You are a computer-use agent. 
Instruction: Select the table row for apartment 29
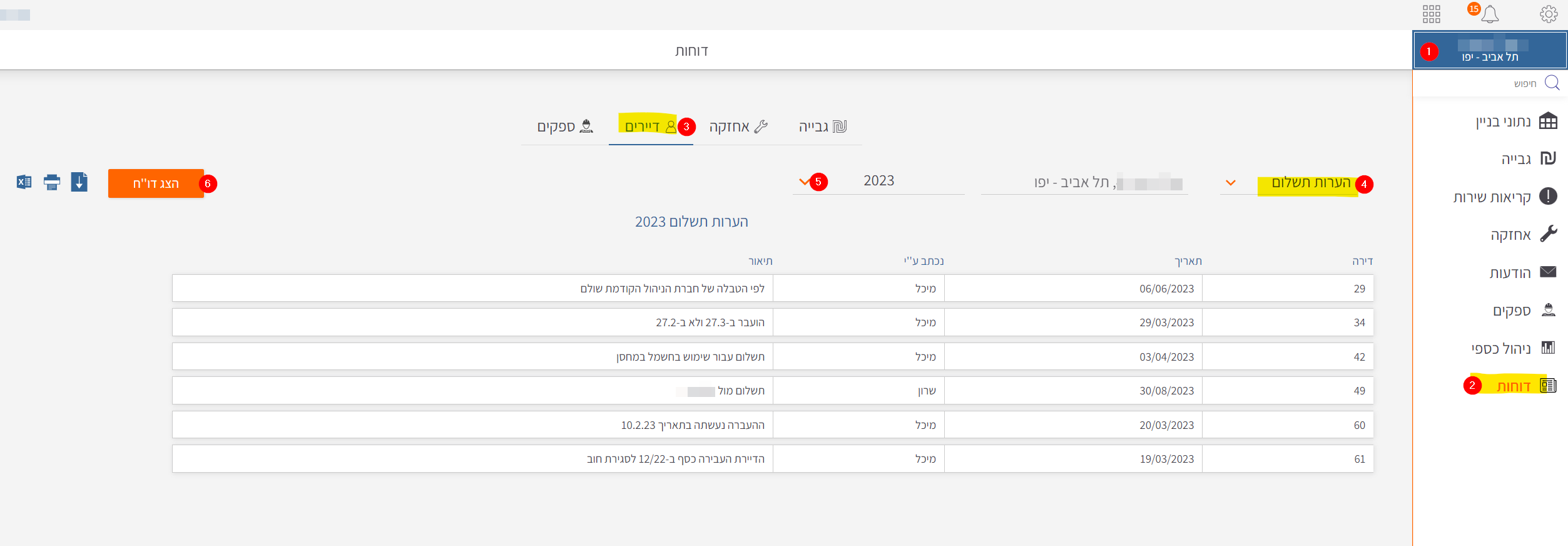pyautogui.click(x=773, y=289)
